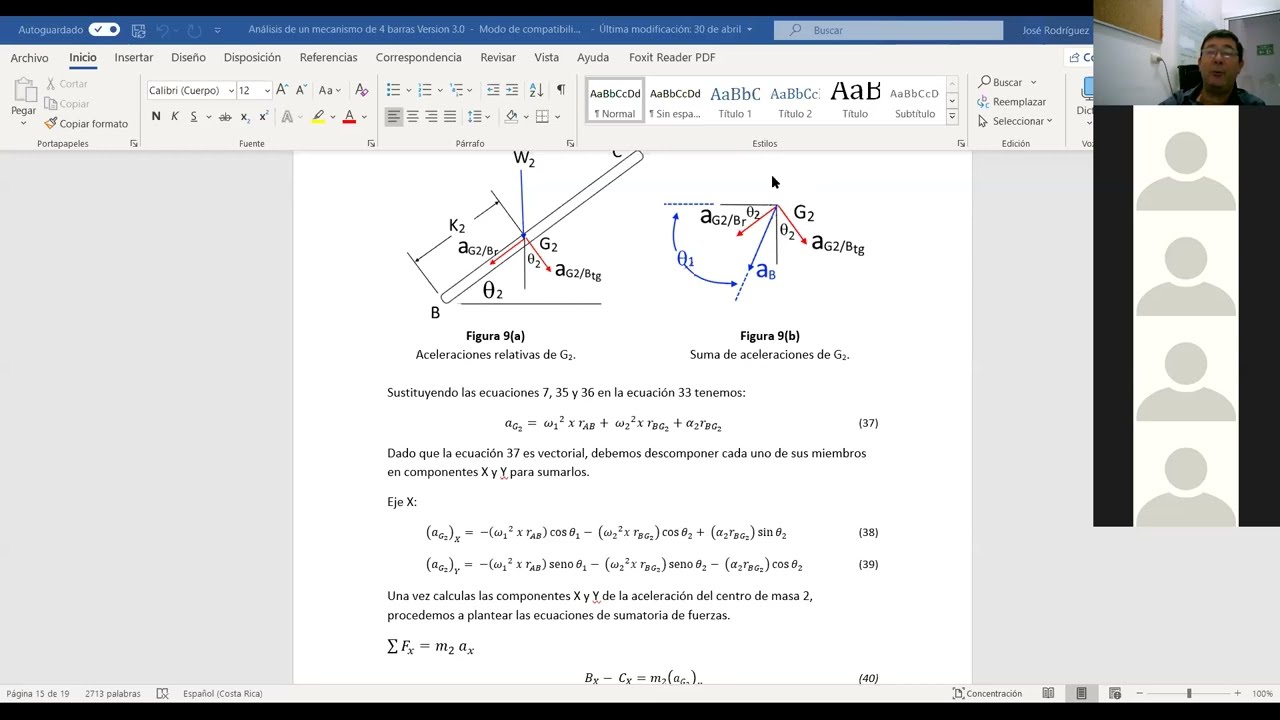Viewport: 1280px width, 720px height.
Task: Switch to the Diseño tab
Action: click(x=188, y=58)
